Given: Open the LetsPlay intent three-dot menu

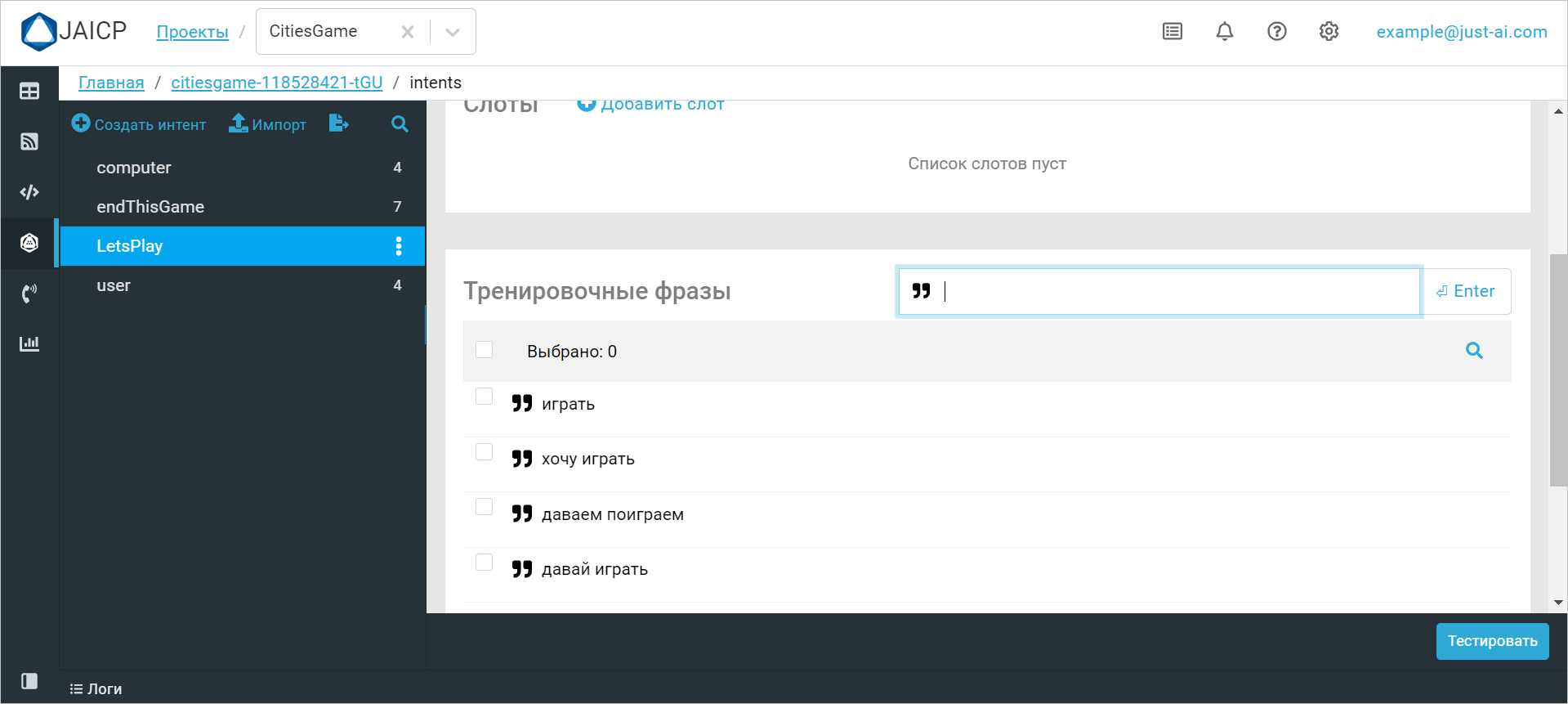Looking at the screenshot, I should tap(399, 246).
